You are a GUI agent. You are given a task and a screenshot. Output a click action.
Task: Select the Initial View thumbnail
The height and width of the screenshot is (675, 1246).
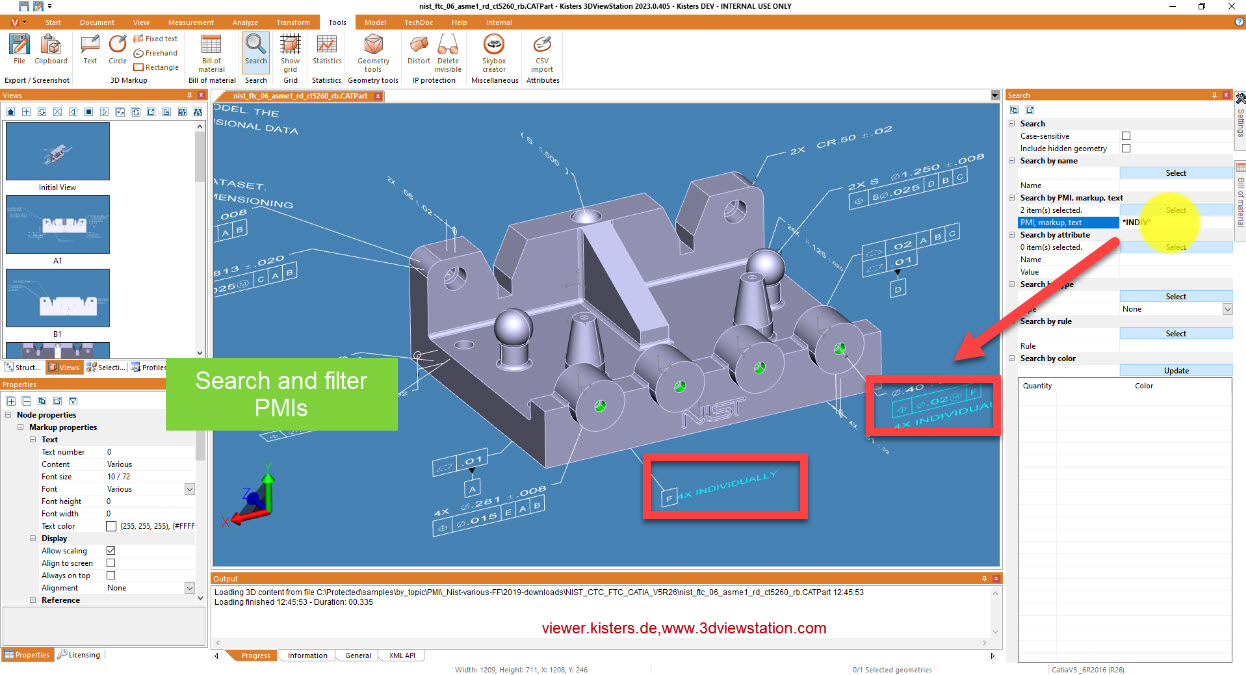tap(57, 151)
